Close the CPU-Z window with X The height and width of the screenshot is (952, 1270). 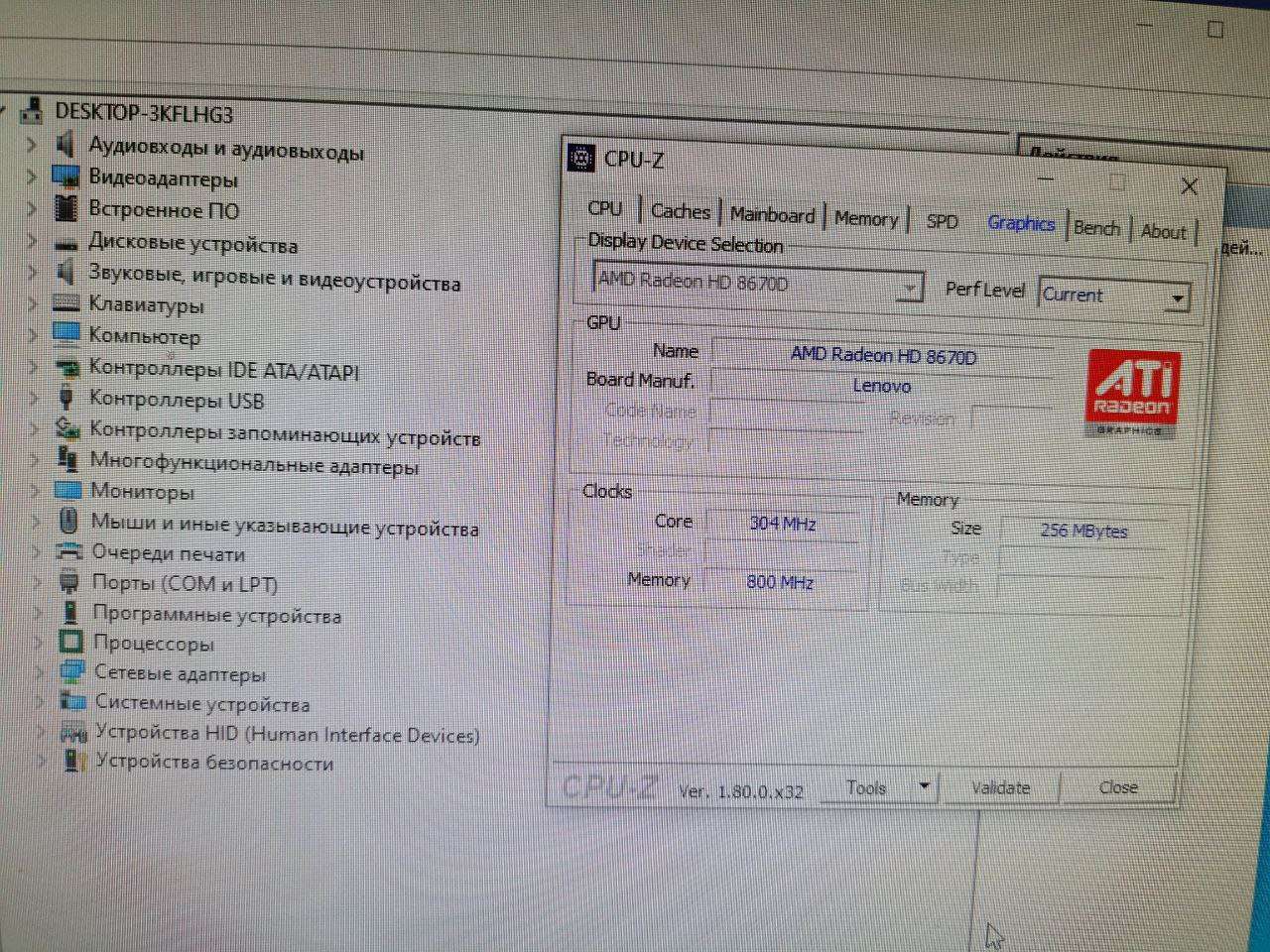coord(1190,185)
